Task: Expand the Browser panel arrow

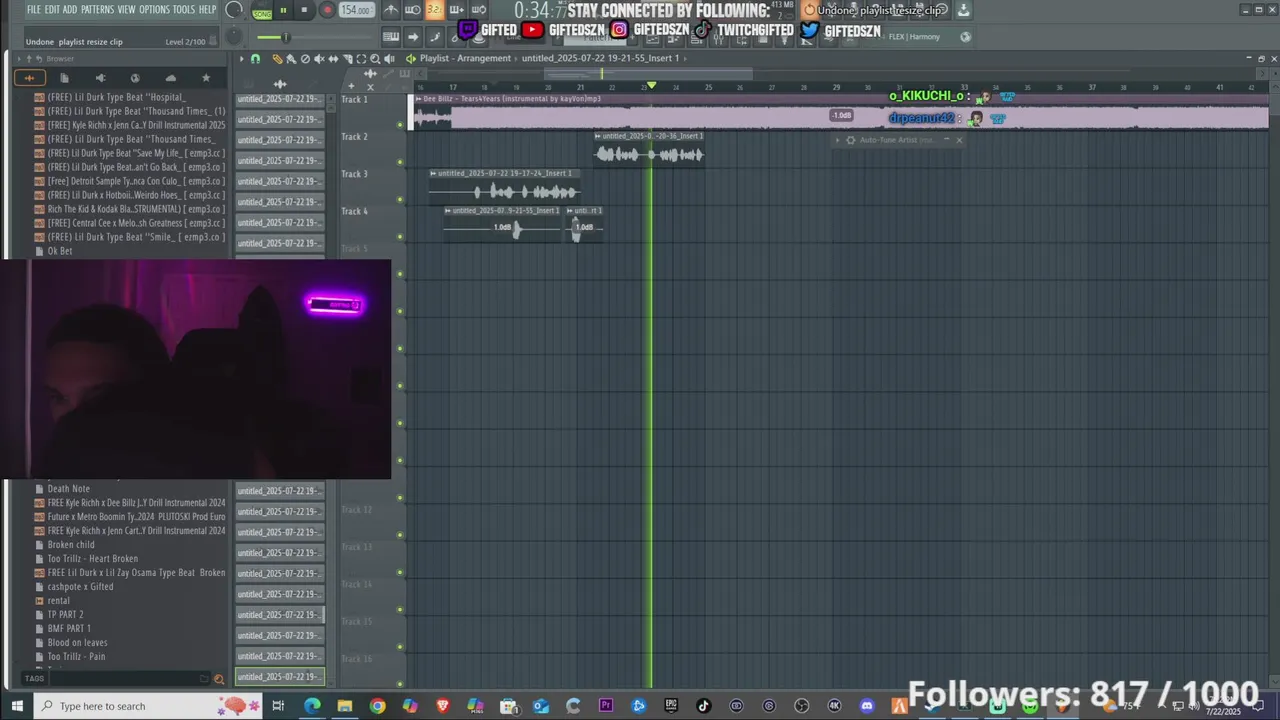Action: point(19,59)
